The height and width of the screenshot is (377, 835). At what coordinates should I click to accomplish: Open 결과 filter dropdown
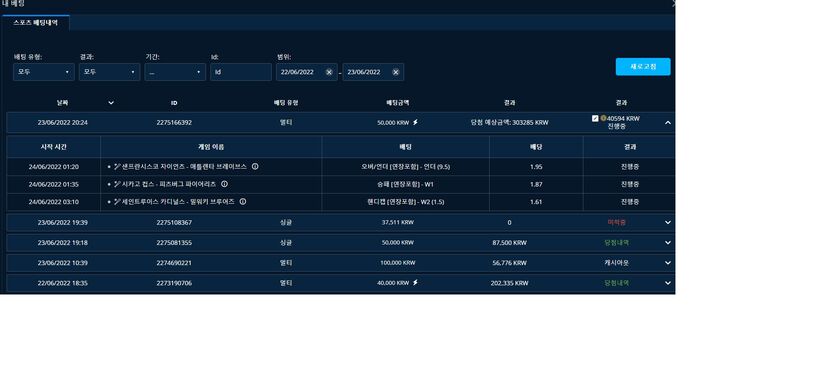tap(109, 72)
